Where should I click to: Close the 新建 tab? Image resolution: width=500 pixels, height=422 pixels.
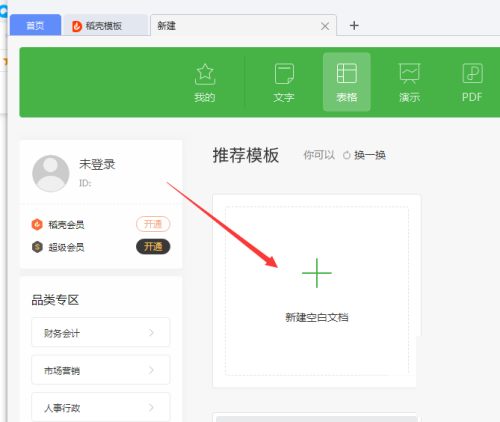325,26
